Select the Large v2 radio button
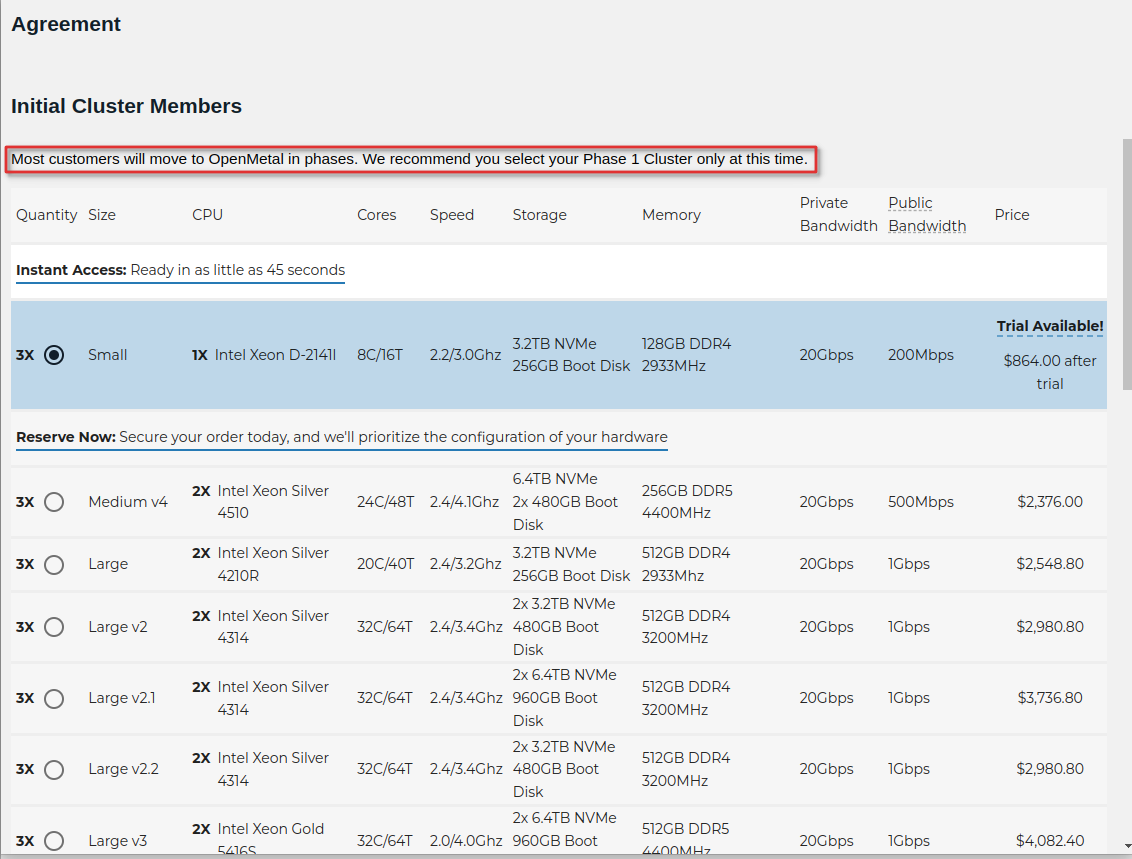 54,627
